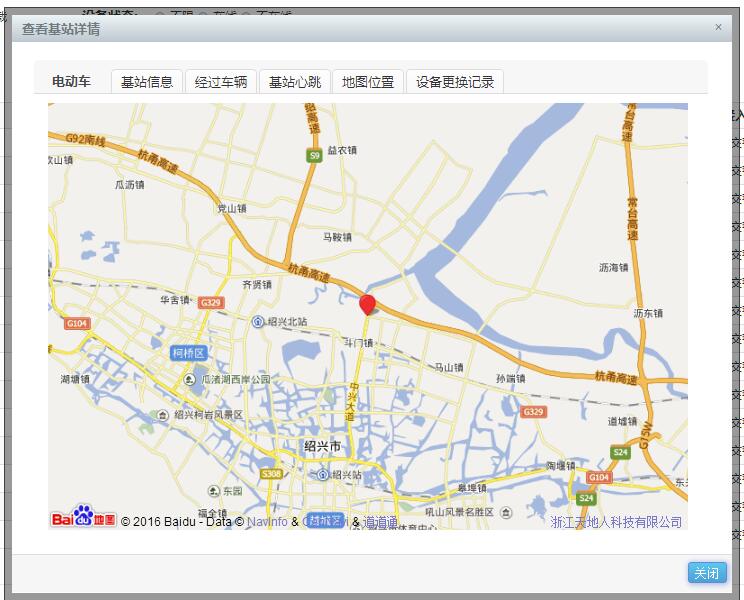
Task: Switch to the 经过车辆 tab
Action: (221, 82)
